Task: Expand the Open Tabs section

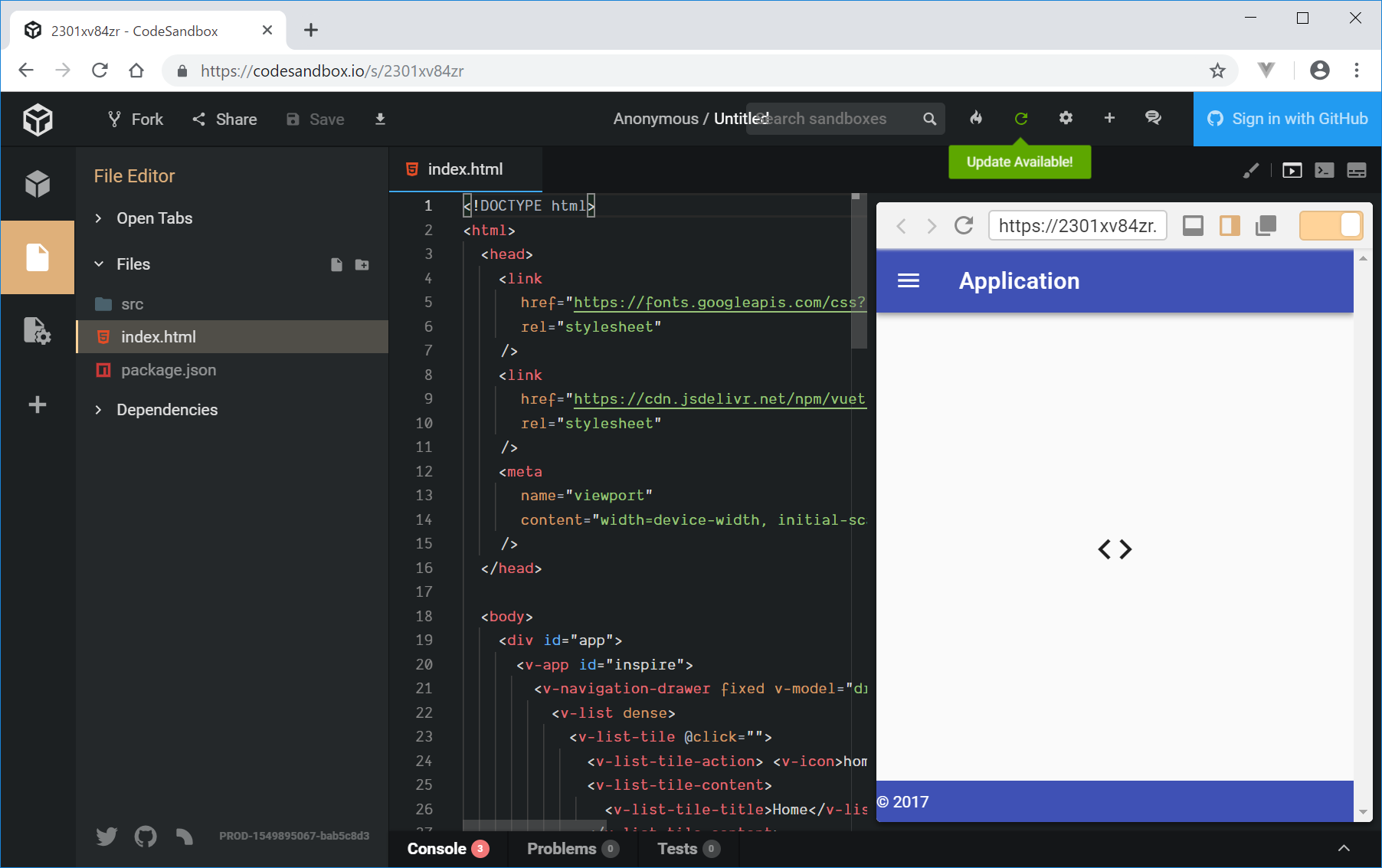Action: coord(154,218)
